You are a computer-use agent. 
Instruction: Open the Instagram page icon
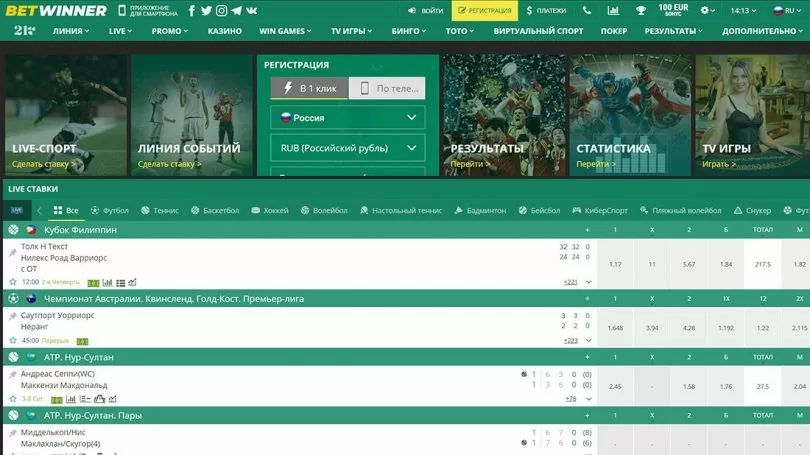tap(221, 10)
